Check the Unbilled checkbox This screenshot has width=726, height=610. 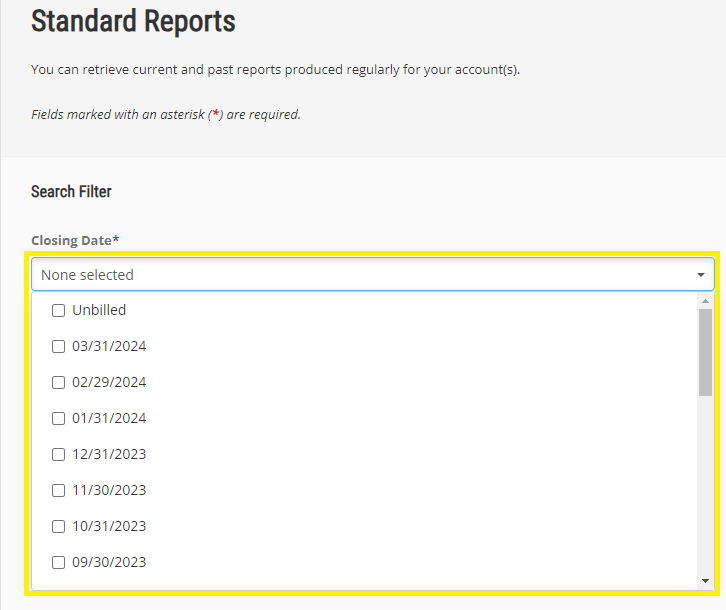[58, 310]
